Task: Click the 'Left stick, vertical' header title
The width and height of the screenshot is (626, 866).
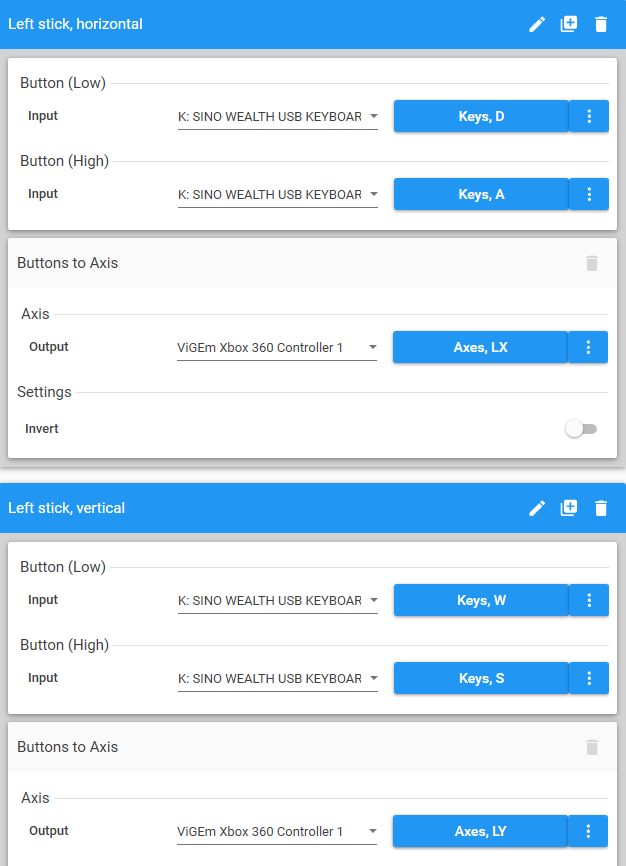Action: 66,508
